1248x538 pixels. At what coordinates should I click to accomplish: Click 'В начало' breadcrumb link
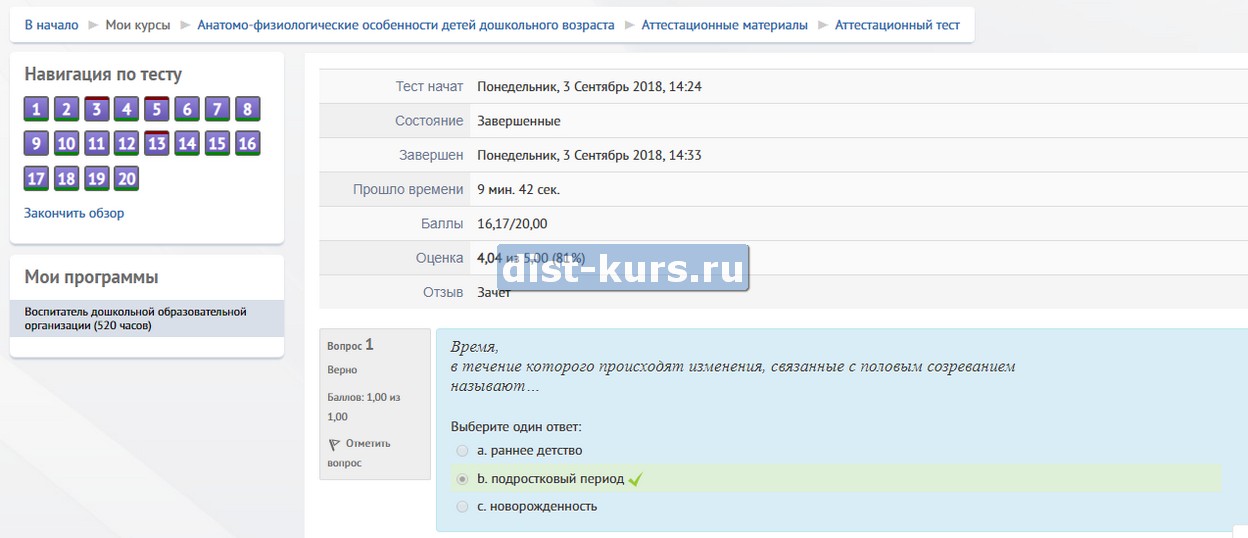coord(51,25)
